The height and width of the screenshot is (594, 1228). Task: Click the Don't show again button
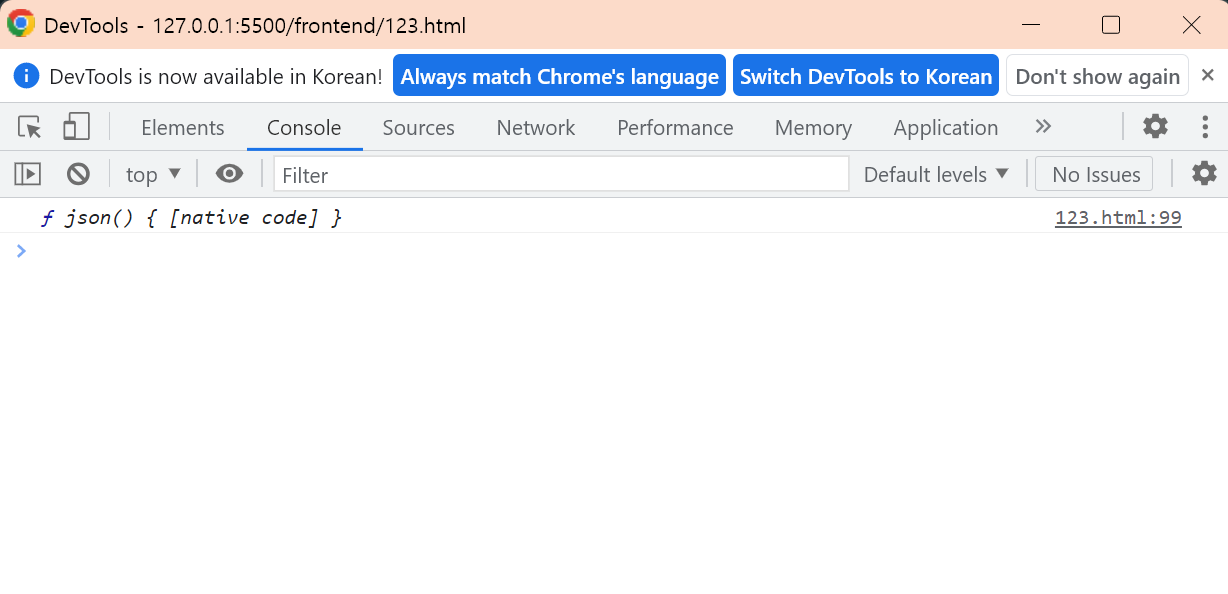(x=1097, y=76)
